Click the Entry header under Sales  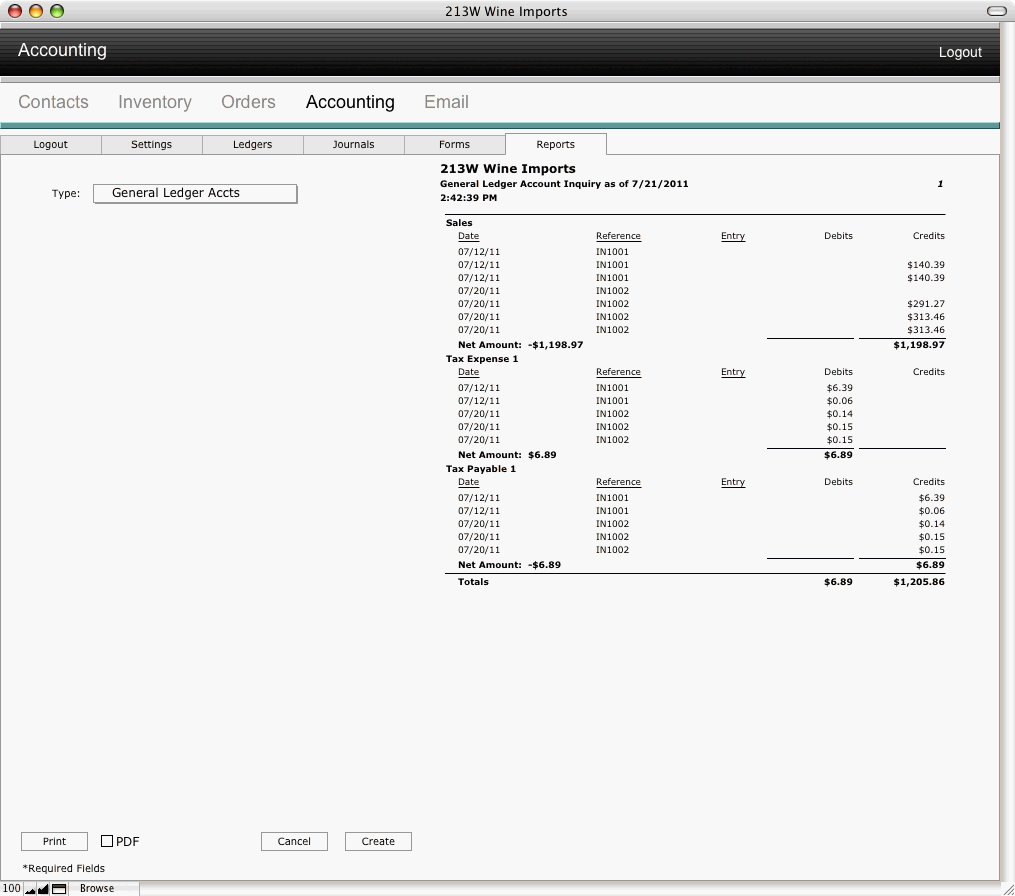(733, 236)
